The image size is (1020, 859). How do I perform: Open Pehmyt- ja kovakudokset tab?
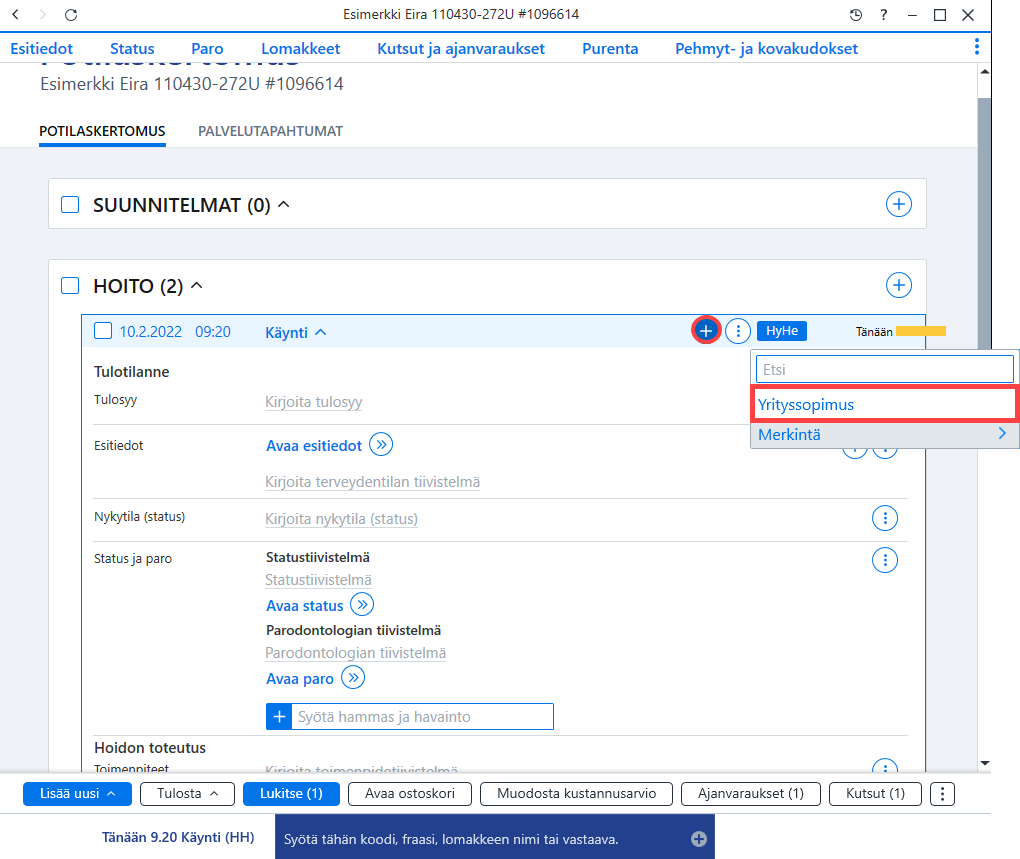tap(766, 49)
